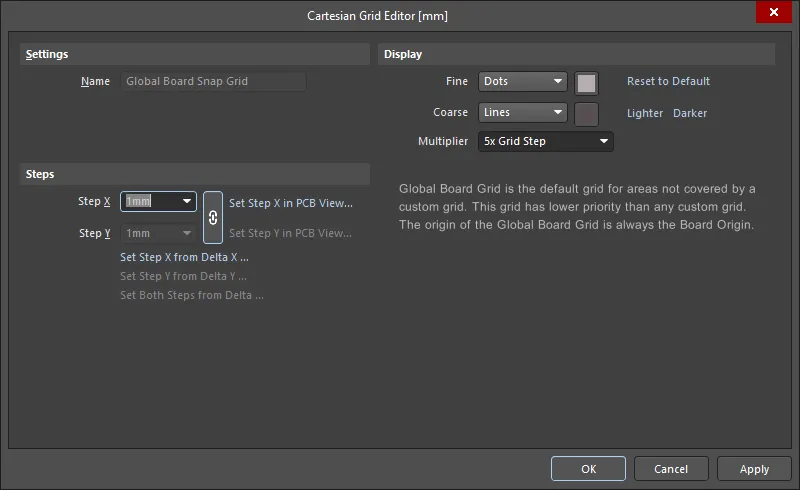Open the Coarse display style dropdown
Image resolution: width=800 pixels, height=490 pixels.
point(522,112)
